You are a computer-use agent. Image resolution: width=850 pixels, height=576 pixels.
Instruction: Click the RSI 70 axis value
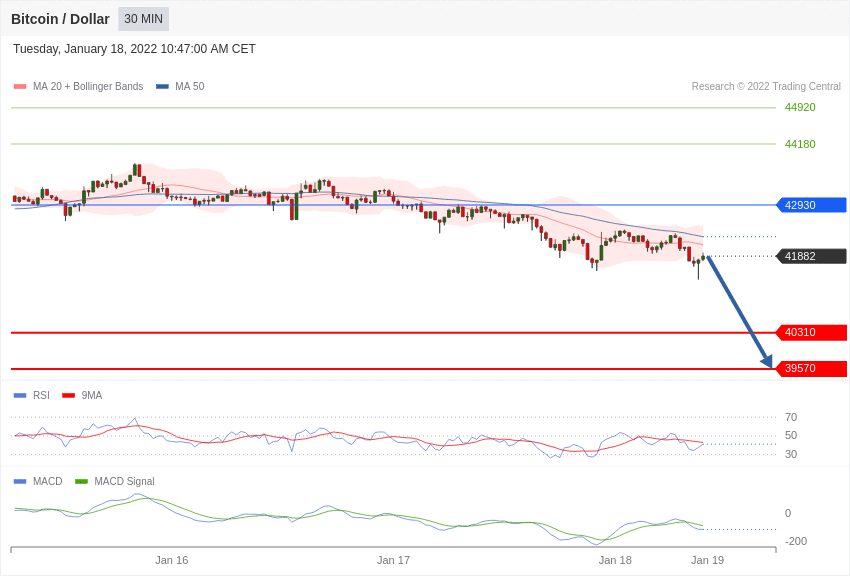(791, 417)
